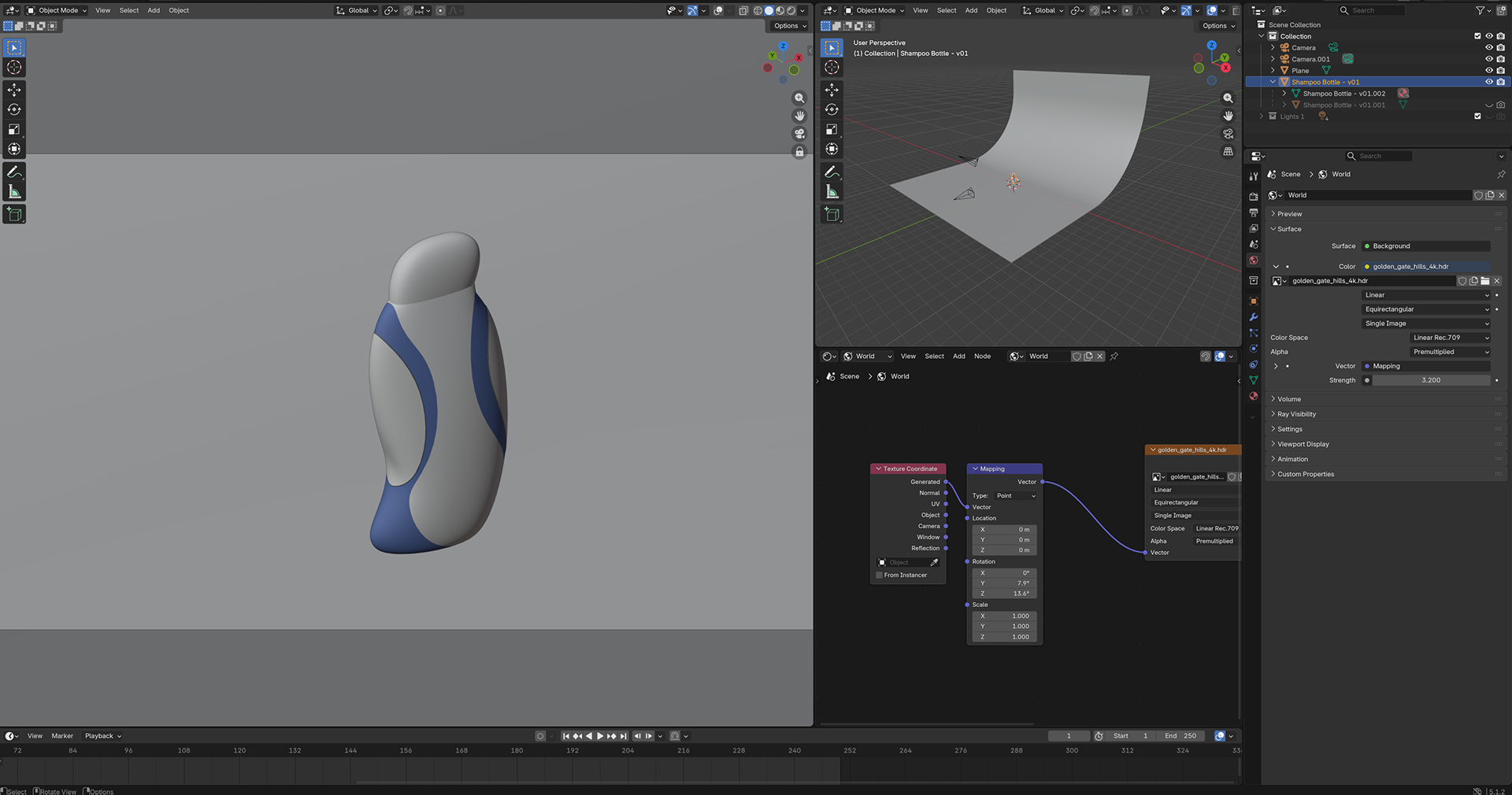Open the Marker menu in timeline
Viewport: 1512px width, 795px height.
[62, 736]
